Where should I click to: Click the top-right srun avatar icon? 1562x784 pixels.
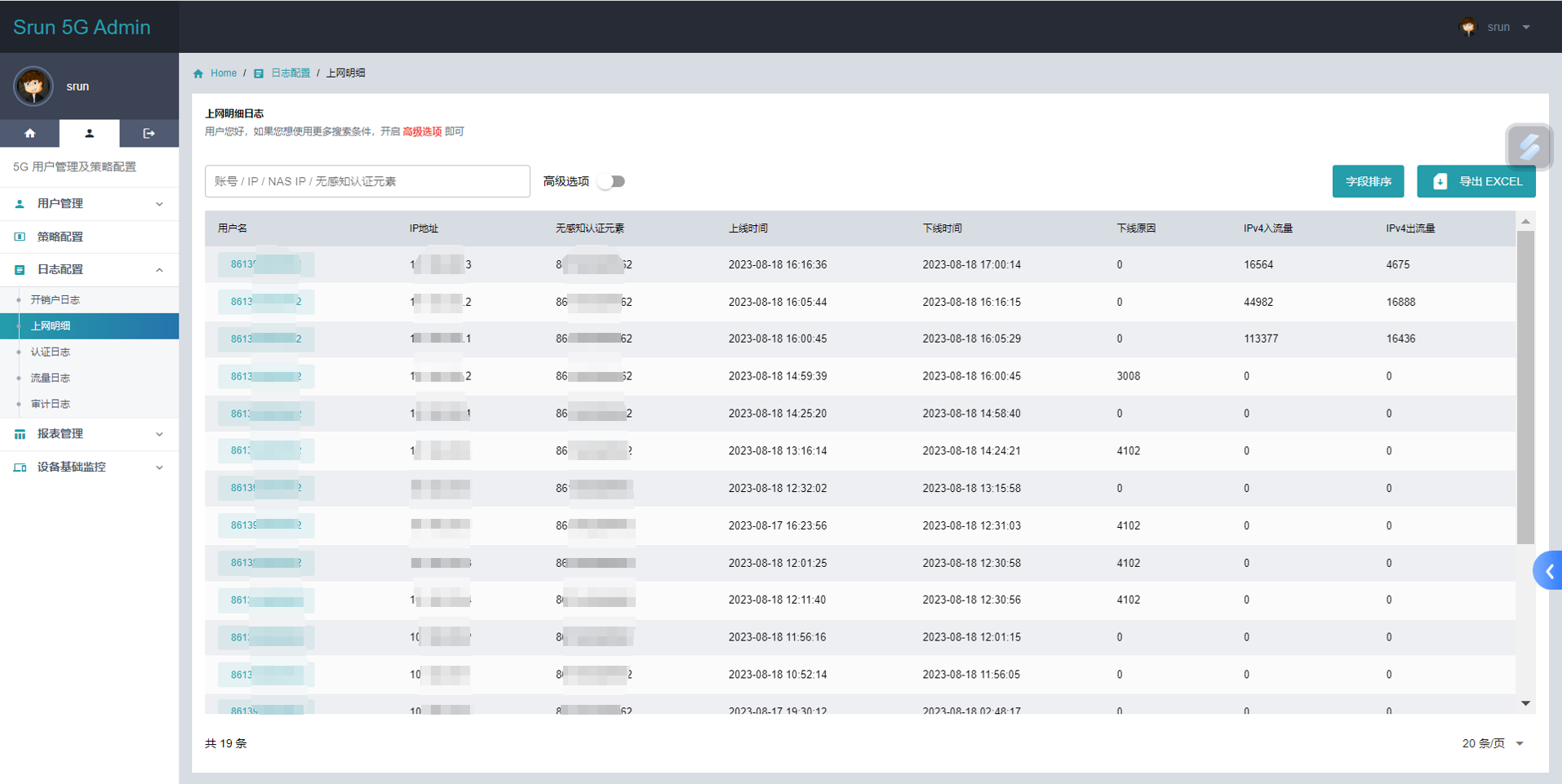click(1468, 27)
